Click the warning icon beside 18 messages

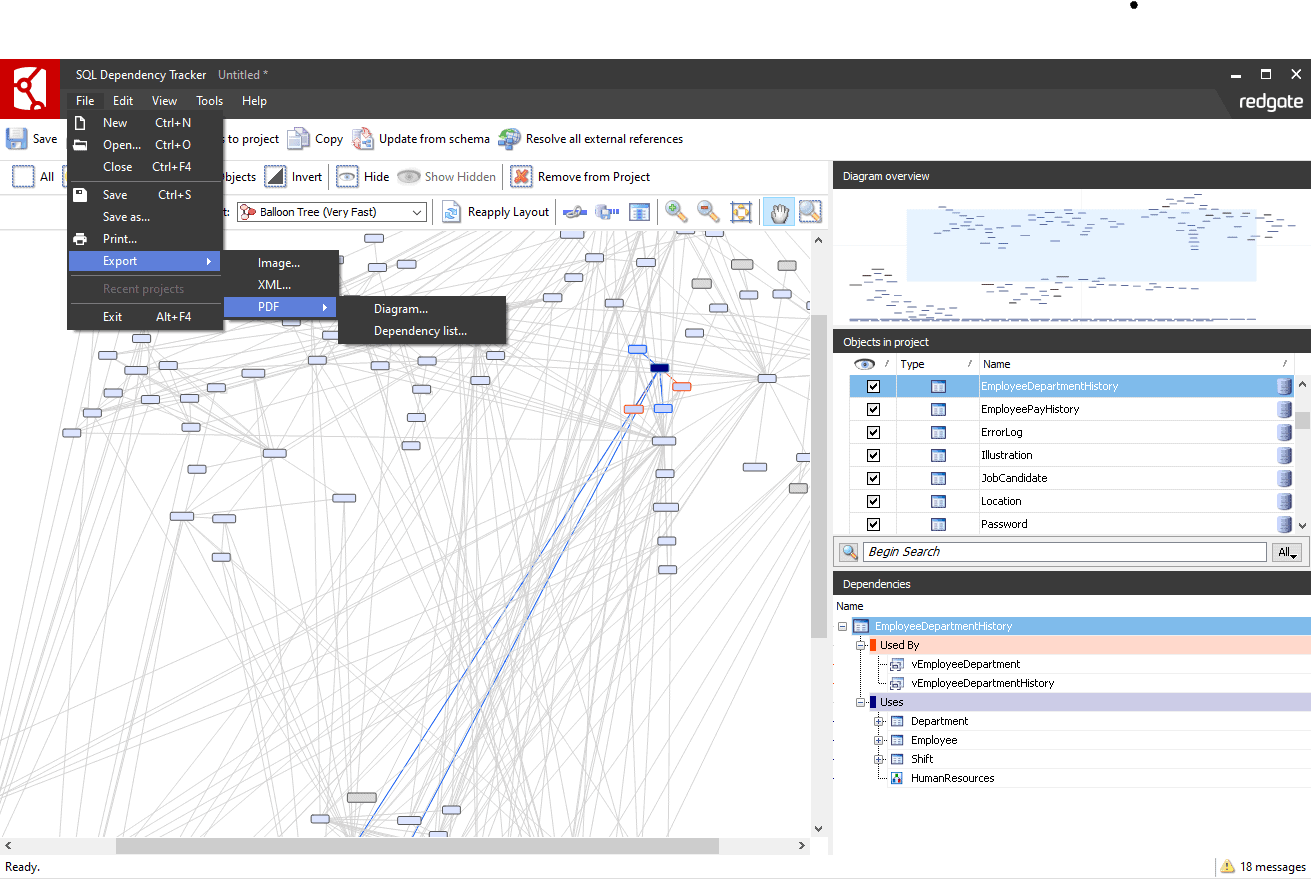pyautogui.click(x=1227, y=867)
